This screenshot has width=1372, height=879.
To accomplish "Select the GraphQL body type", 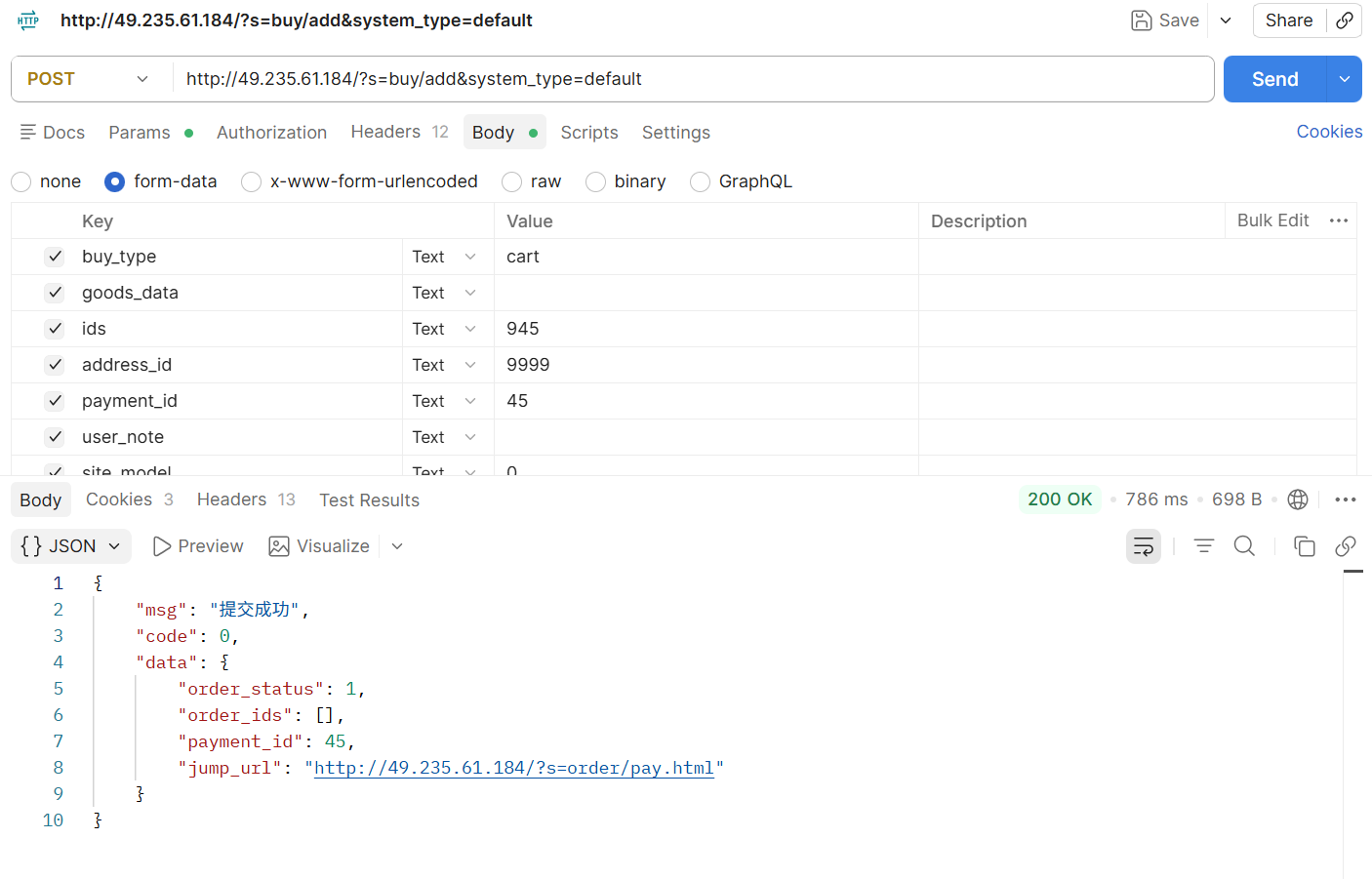I will click(700, 181).
